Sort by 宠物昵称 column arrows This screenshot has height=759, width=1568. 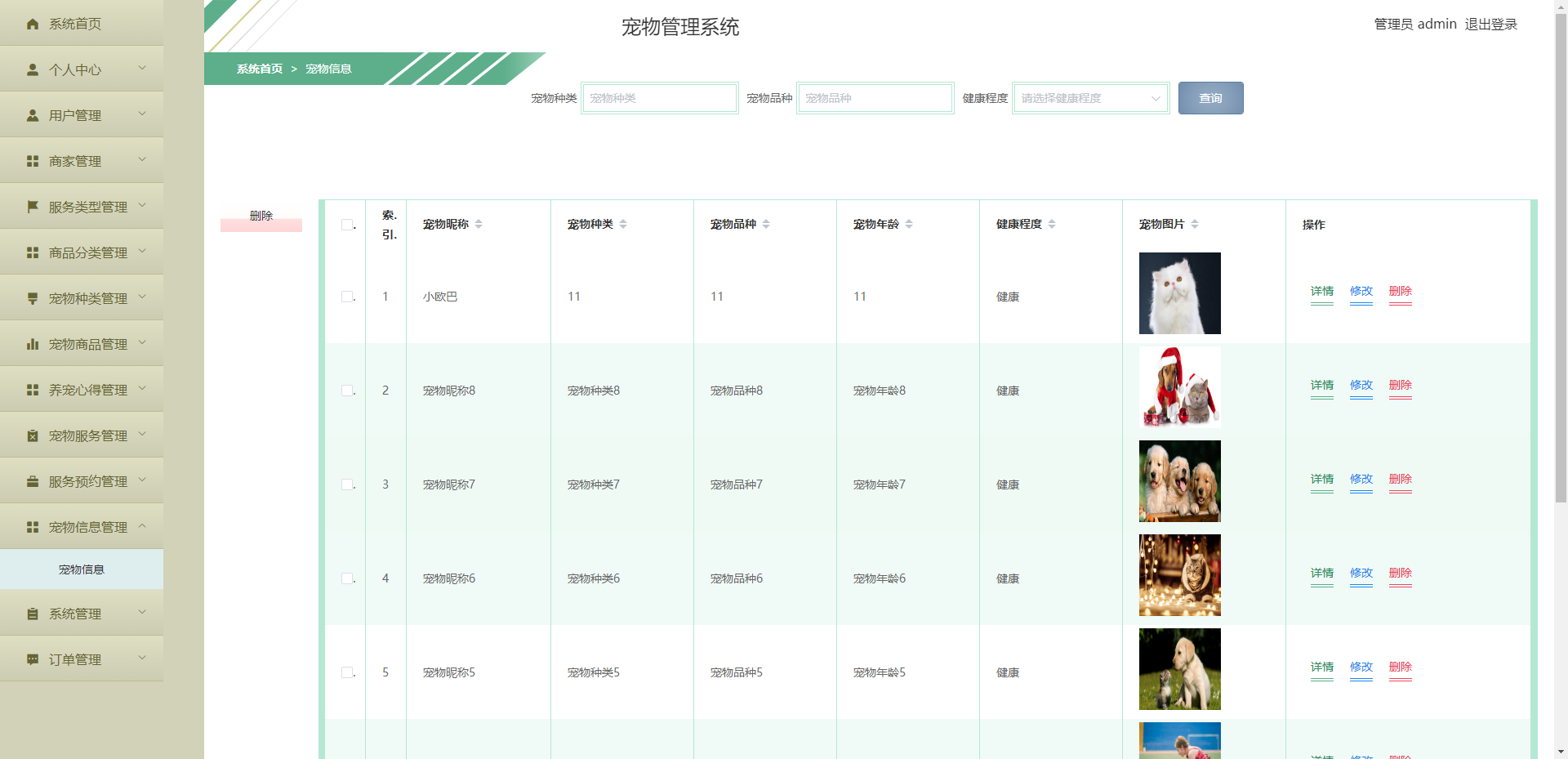[479, 224]
